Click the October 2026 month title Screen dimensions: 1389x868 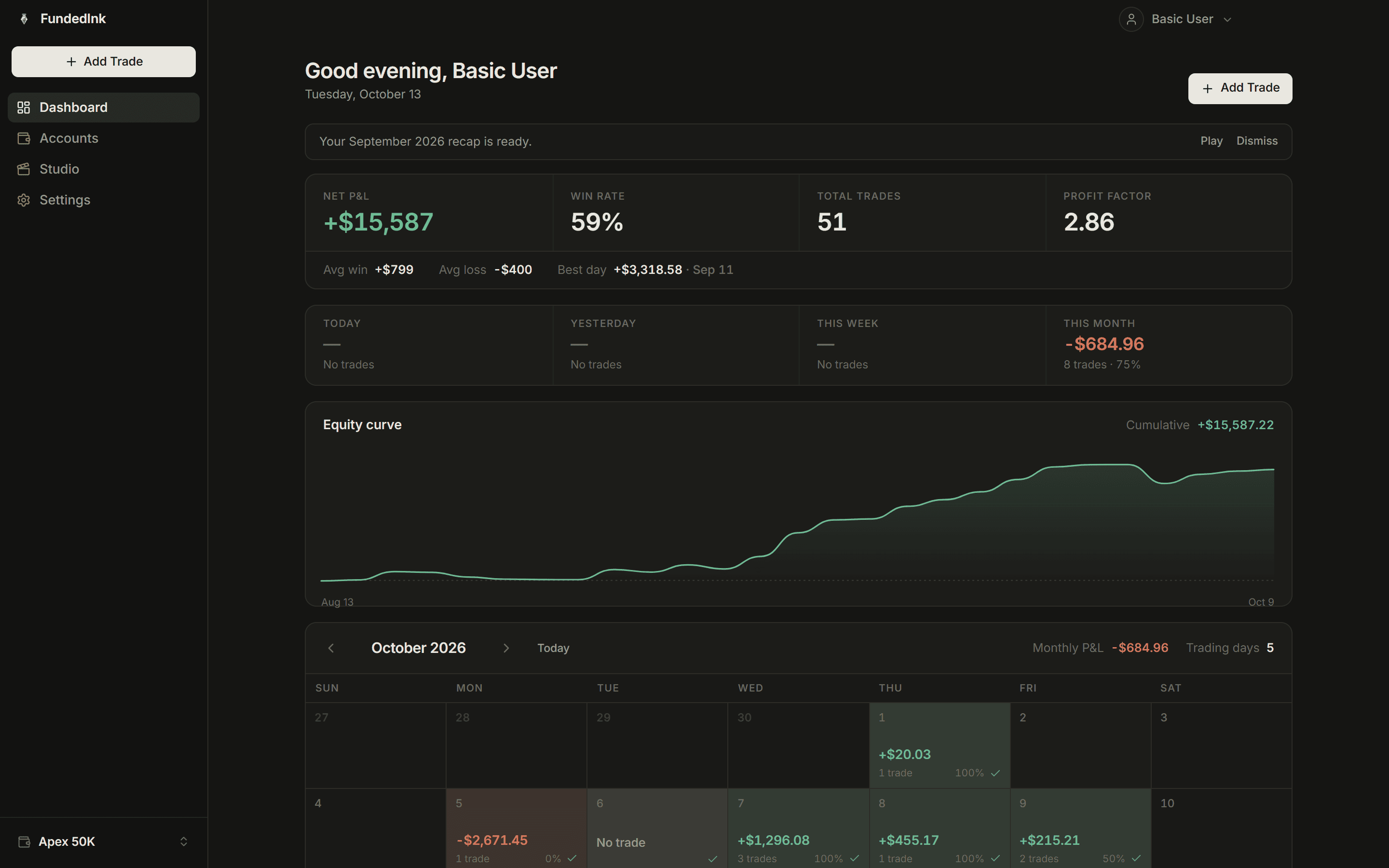coord(419,648)
